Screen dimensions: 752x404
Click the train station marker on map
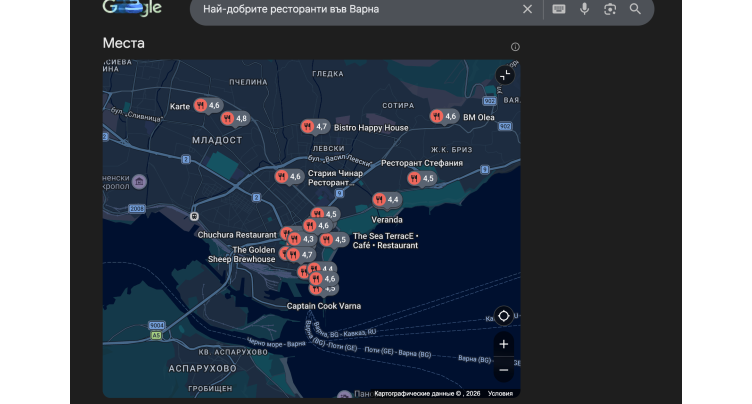(194, 216)
